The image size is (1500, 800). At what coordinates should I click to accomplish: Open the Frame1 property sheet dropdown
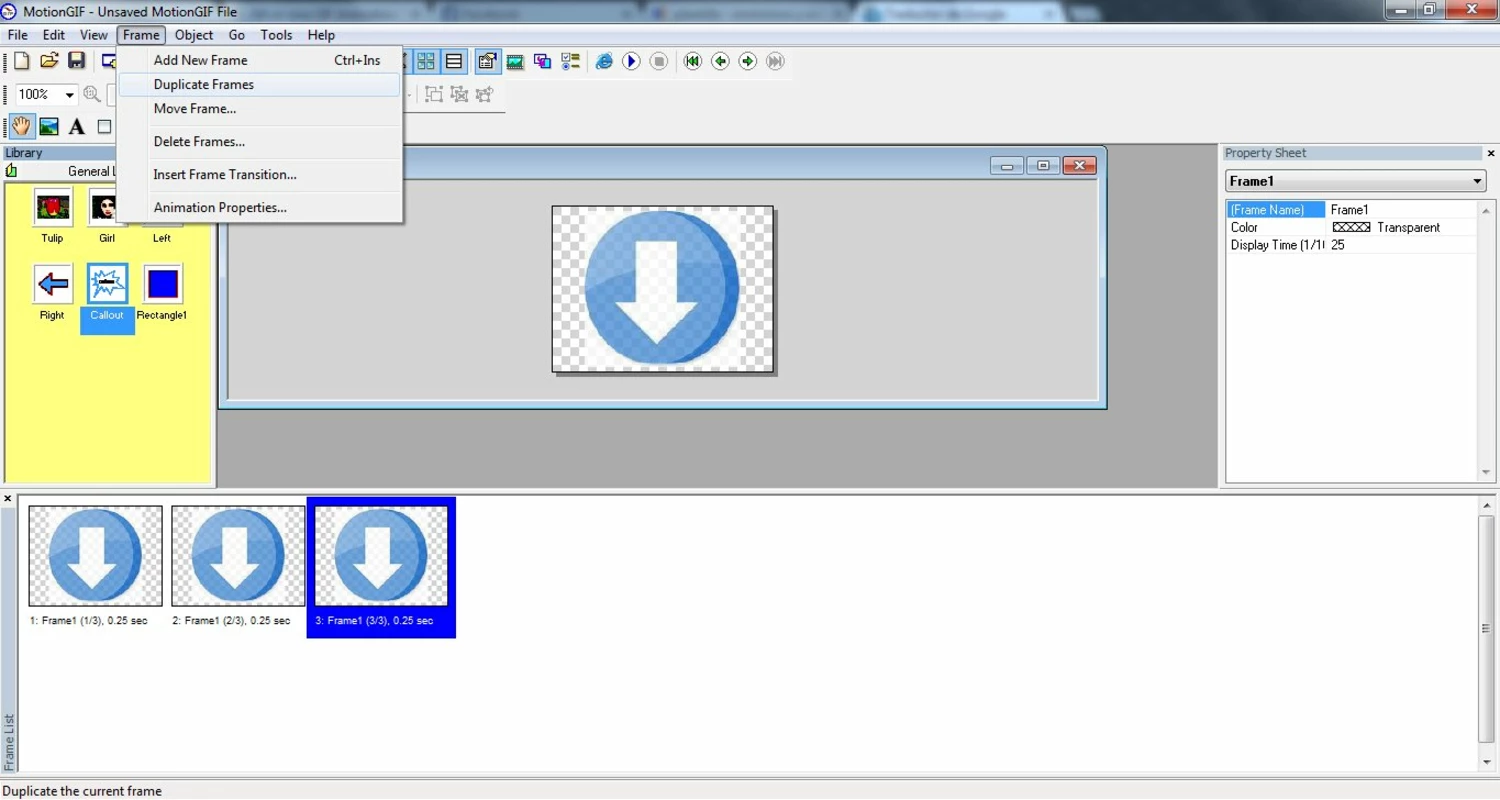[x=1477, y=181]
